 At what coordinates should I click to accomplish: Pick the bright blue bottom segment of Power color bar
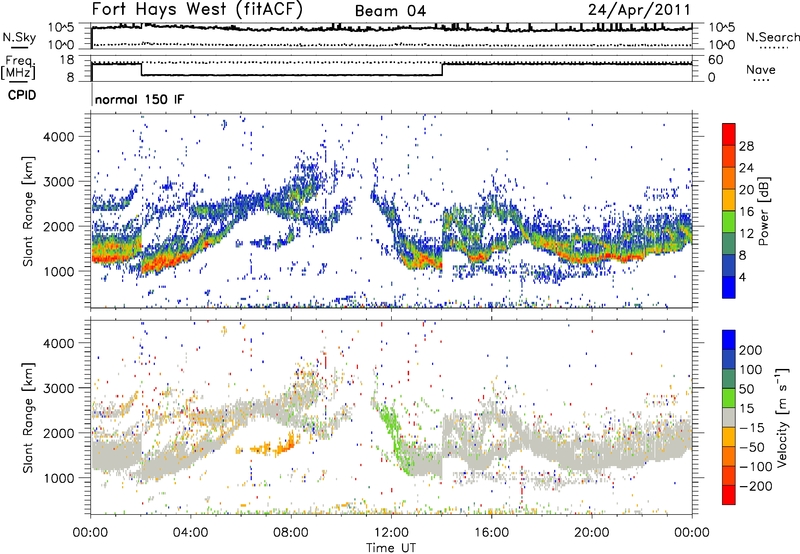point(729,287)
